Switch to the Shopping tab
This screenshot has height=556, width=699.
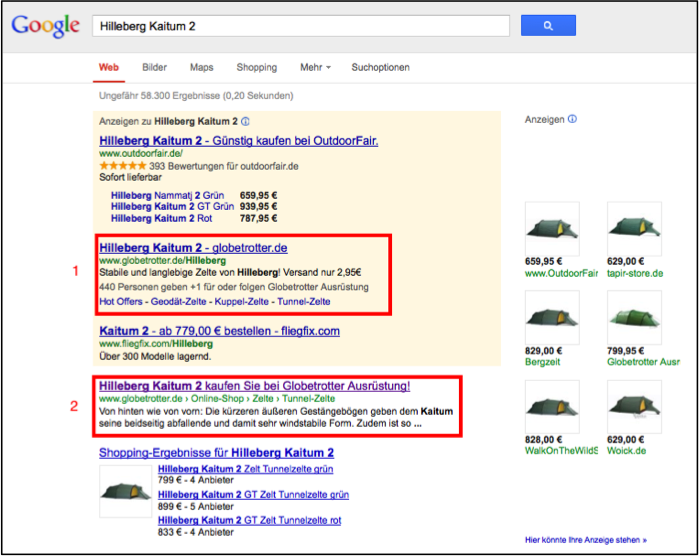[x=257, y=67]
